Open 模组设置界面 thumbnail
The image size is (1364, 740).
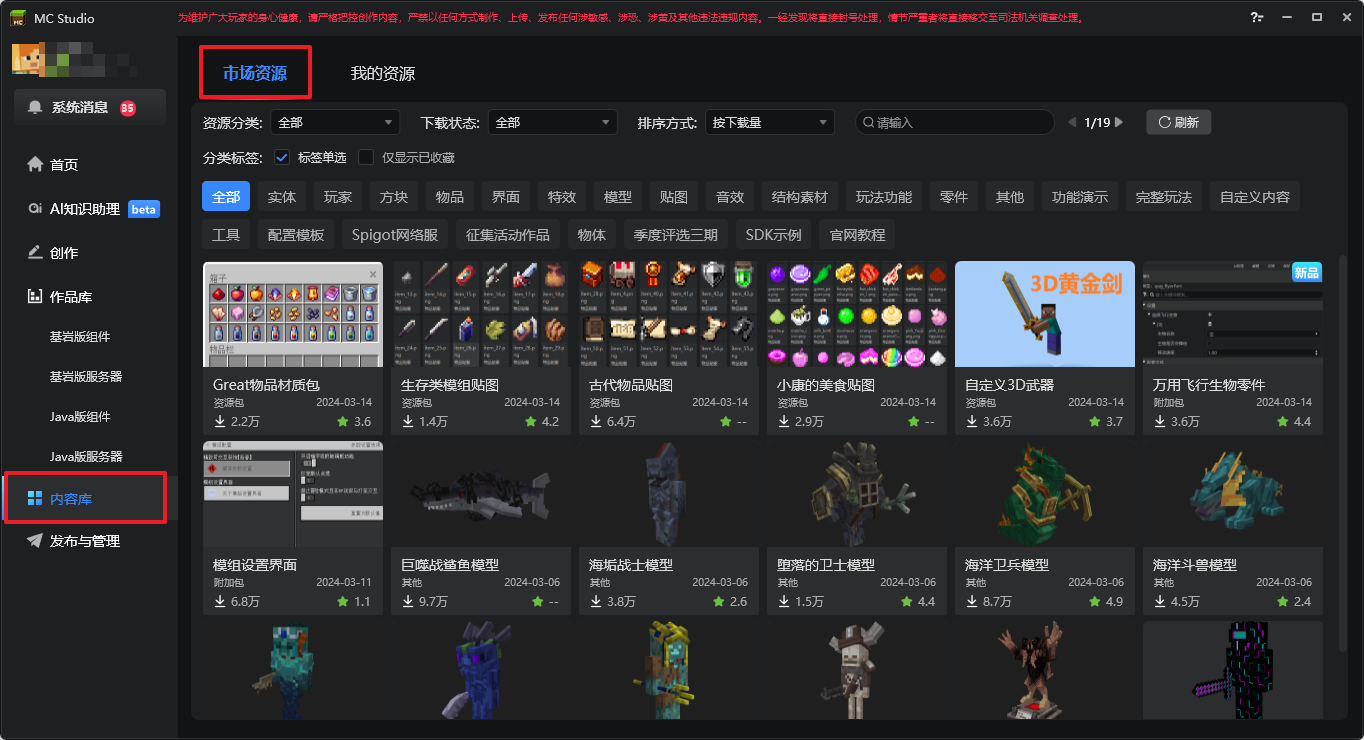[293, 494]
